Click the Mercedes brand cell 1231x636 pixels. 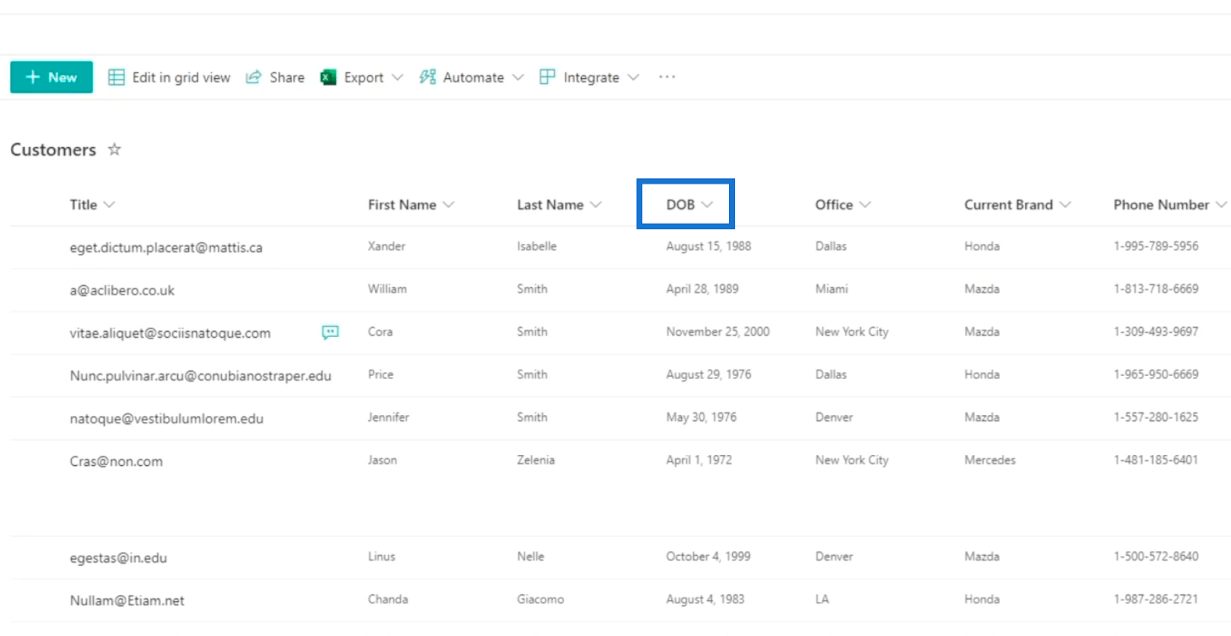(x=990, y=461)
